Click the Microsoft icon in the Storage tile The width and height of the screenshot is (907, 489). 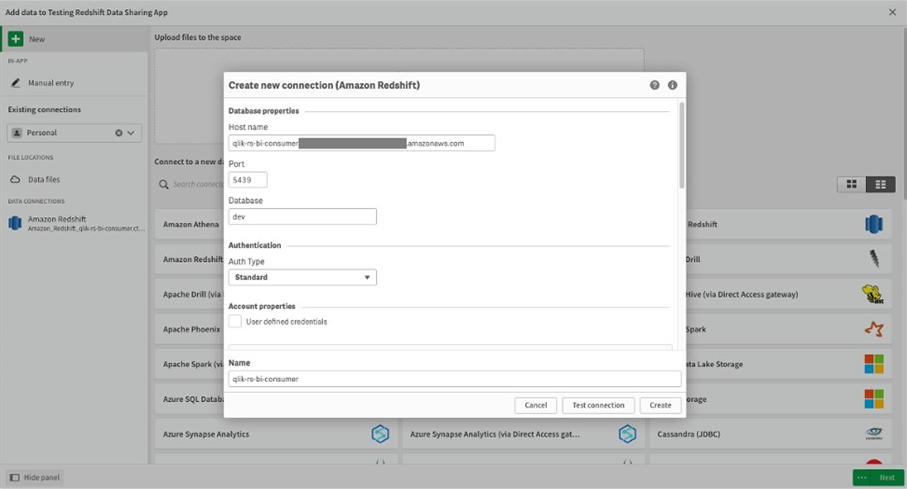tap(874, 399)
